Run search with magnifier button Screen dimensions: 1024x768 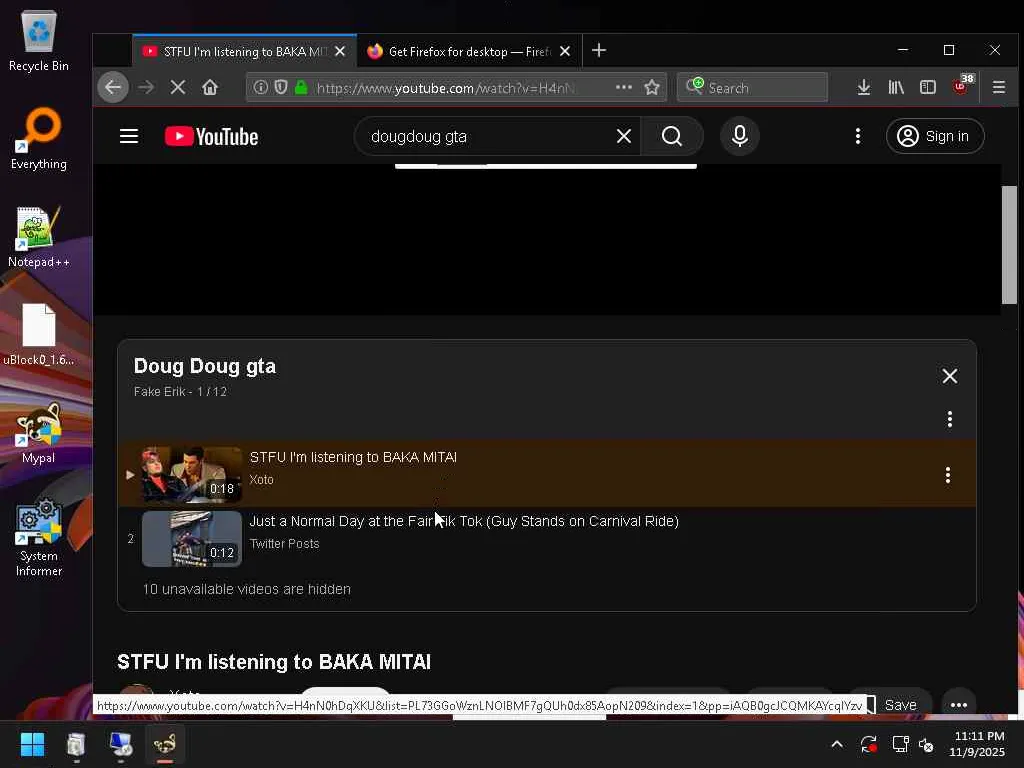(x=672, y=136)
